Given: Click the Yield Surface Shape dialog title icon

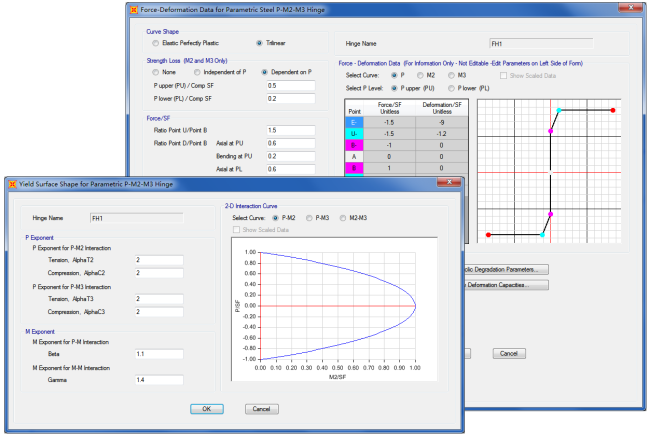Looking at the screenshot, I should tap(11, 183).
